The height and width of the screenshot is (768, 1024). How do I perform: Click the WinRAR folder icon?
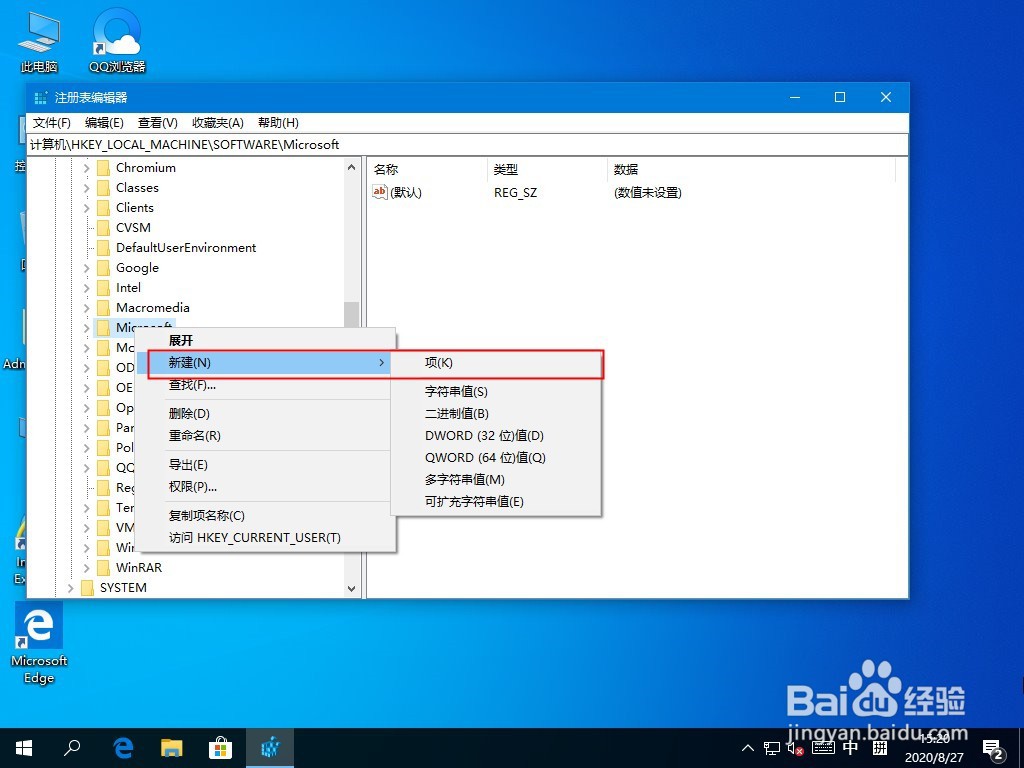[103, 568]
